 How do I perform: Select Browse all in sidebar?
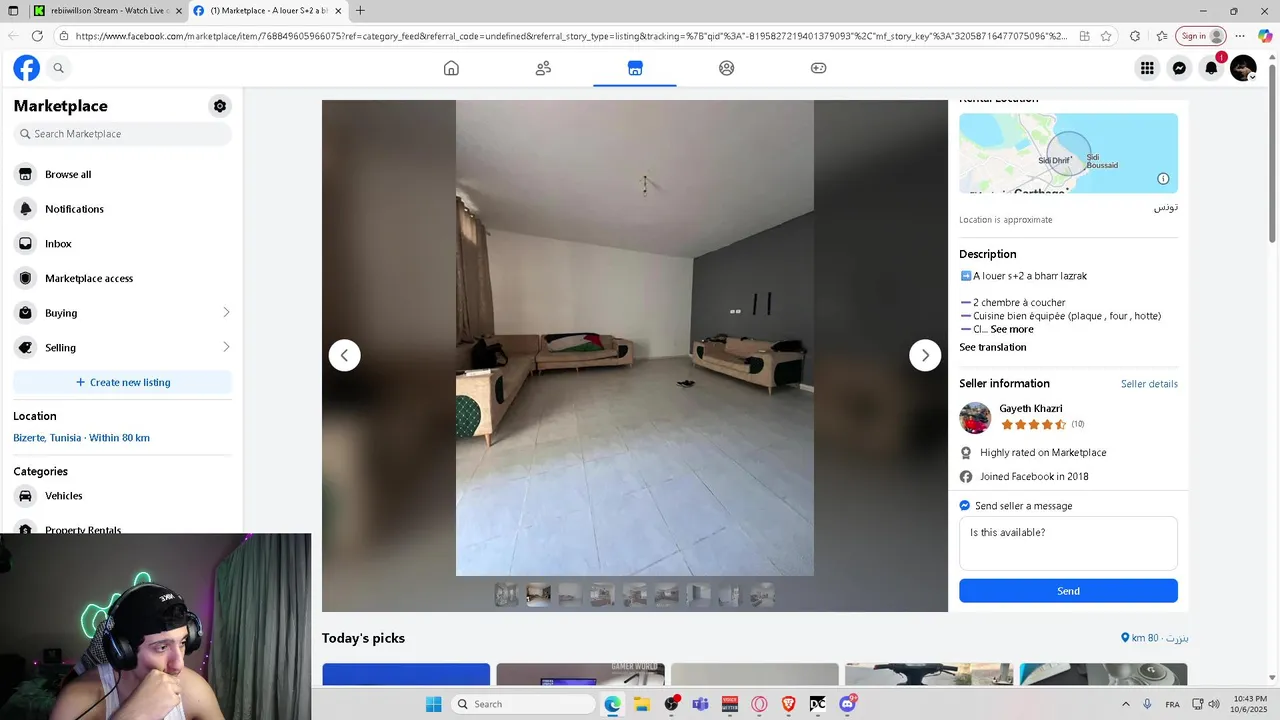pos(122,174)
